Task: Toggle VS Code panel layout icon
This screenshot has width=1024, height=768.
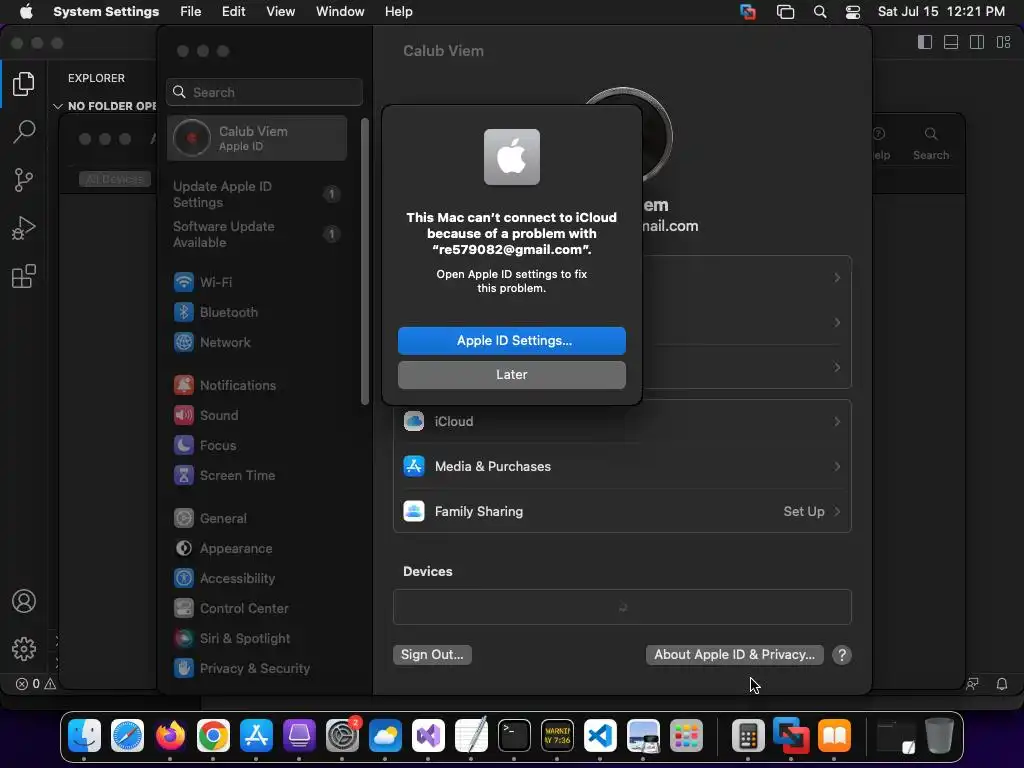Action: click(x=951, y=42)
